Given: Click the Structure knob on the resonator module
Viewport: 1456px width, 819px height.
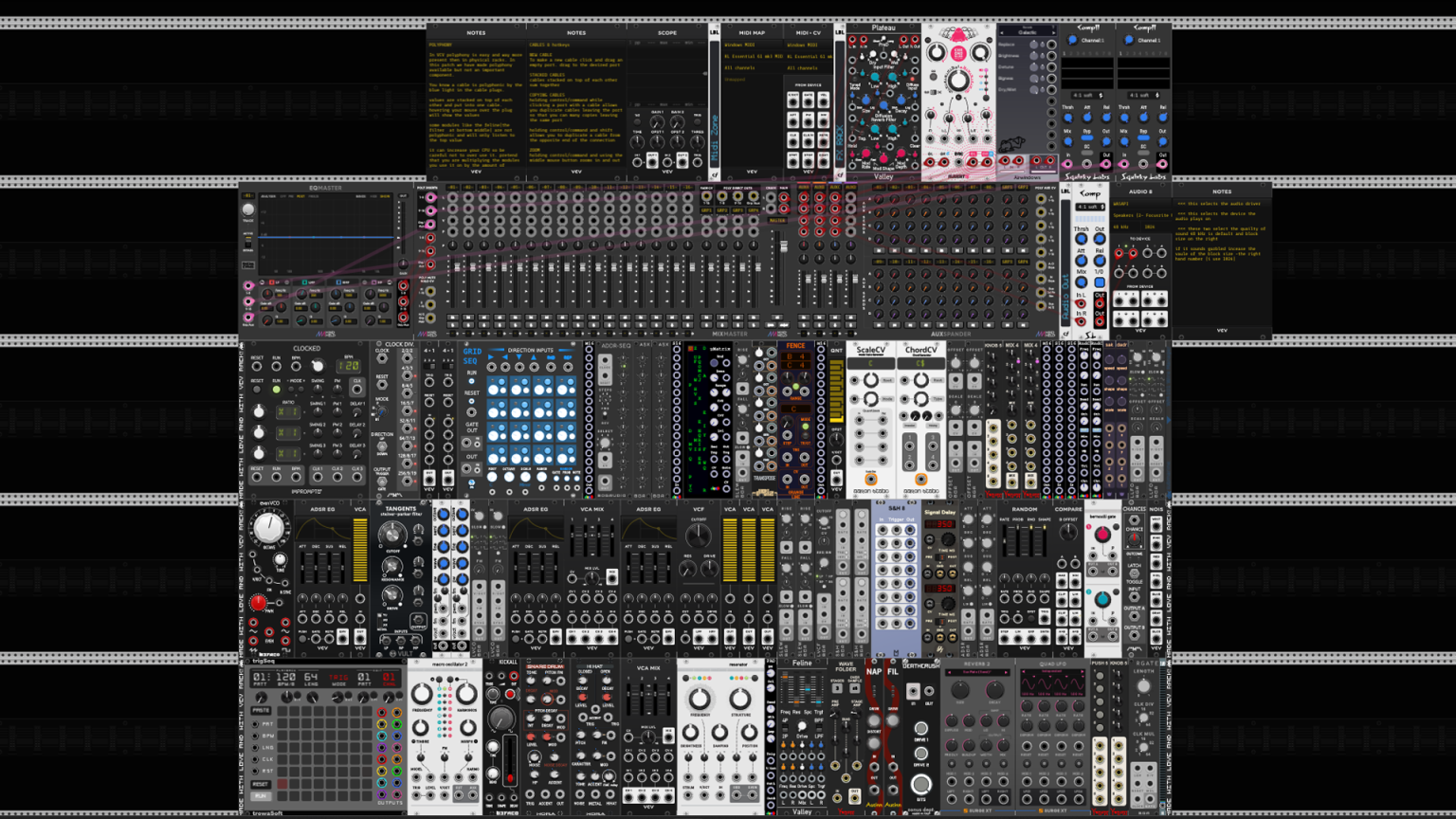Looking at the screenshot, I should pos(740,700).
